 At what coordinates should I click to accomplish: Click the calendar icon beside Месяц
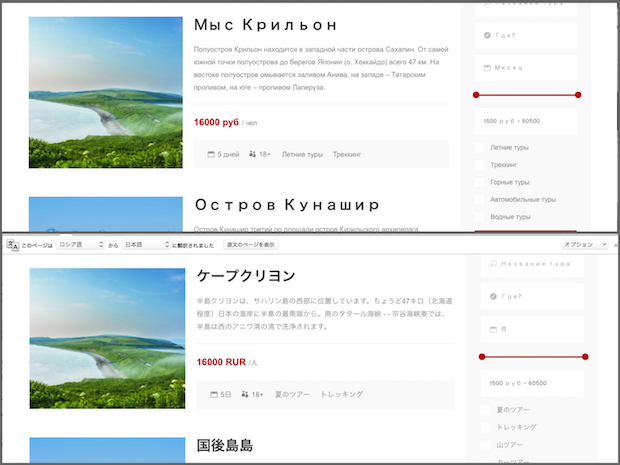coord(487,68)
